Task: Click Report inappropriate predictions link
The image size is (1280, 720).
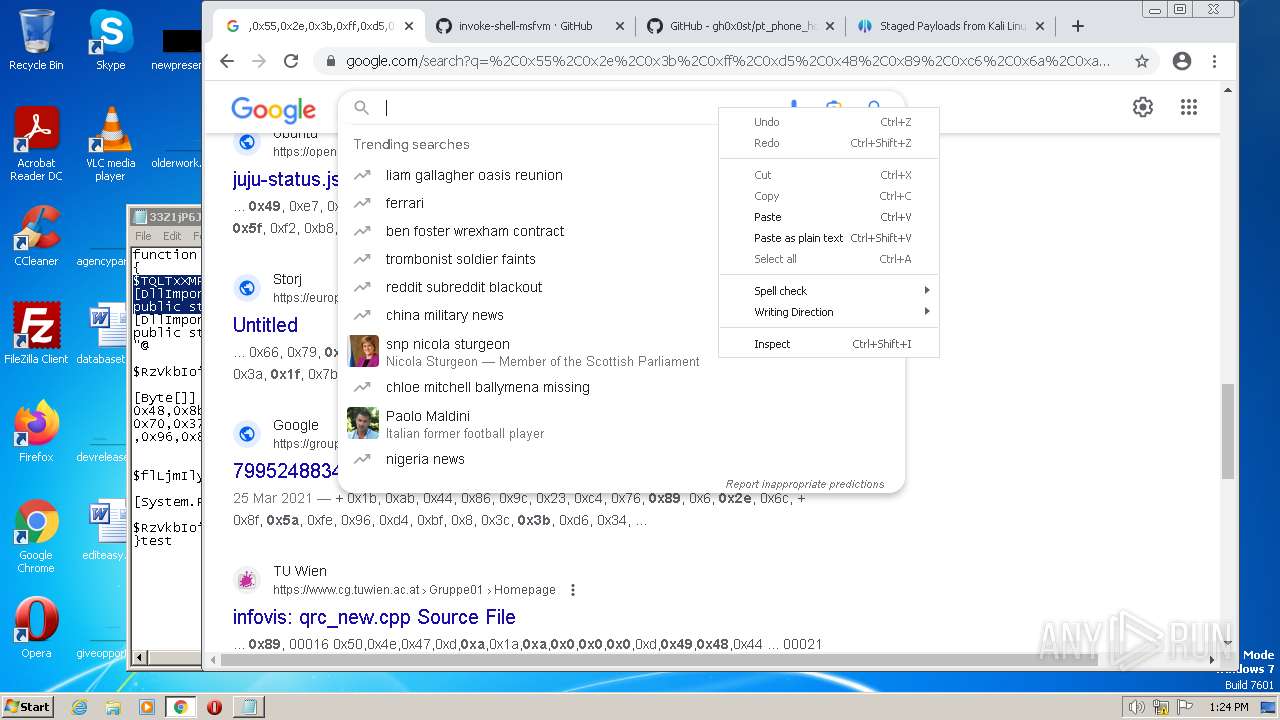Action: click(805, 484)
